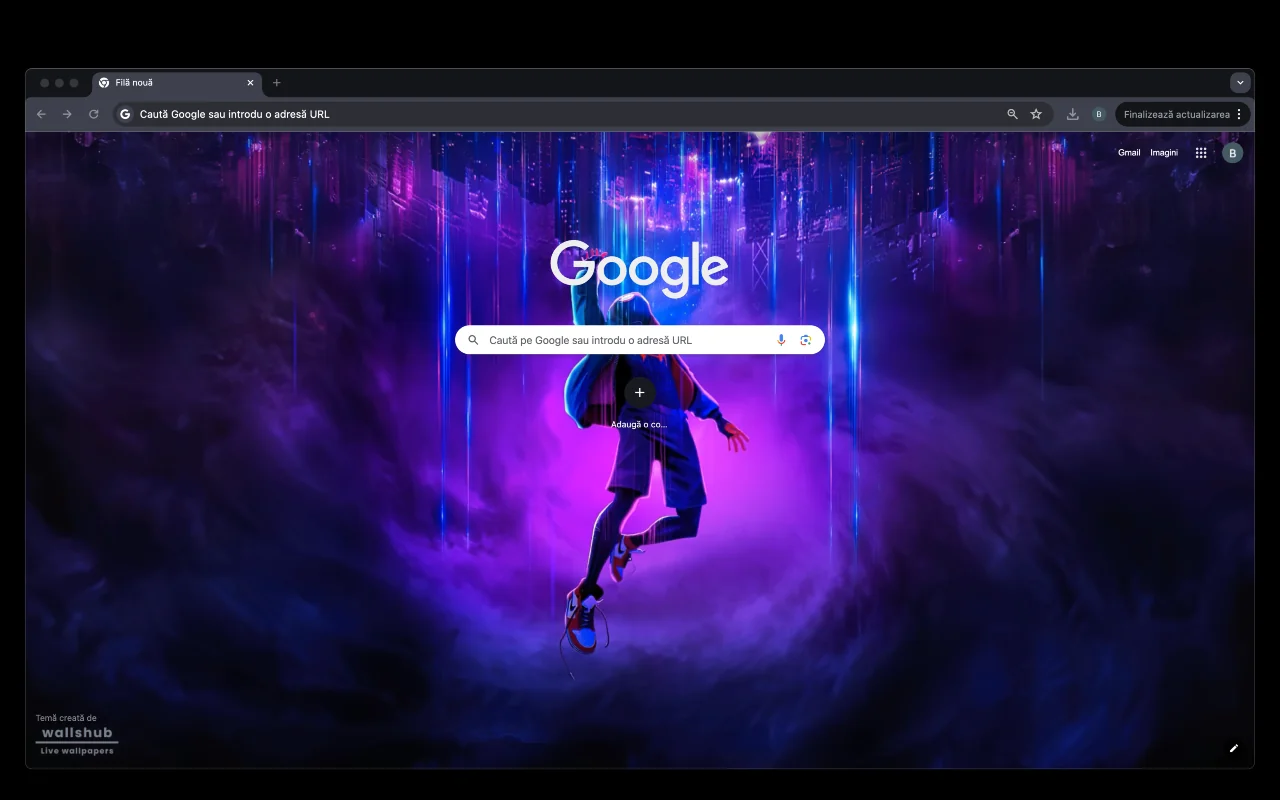Reload the page
Screen dimensions: 1280x800
pos(94,114)
